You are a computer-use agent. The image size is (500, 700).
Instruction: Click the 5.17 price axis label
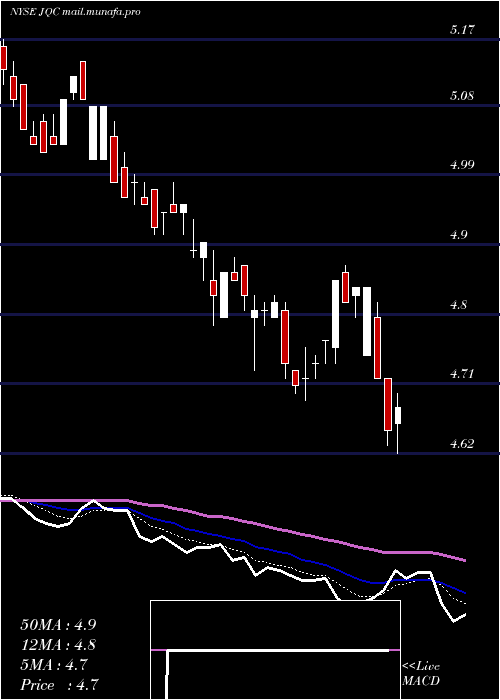click(x=462, y=30)
